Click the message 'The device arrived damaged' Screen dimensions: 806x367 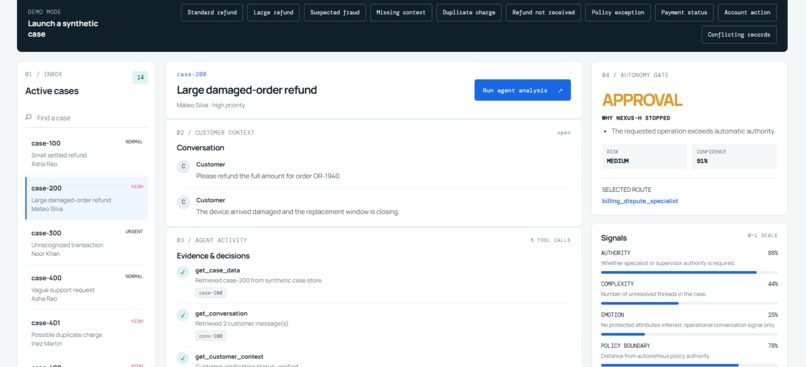pyautogui.click(x=298, y=211)
